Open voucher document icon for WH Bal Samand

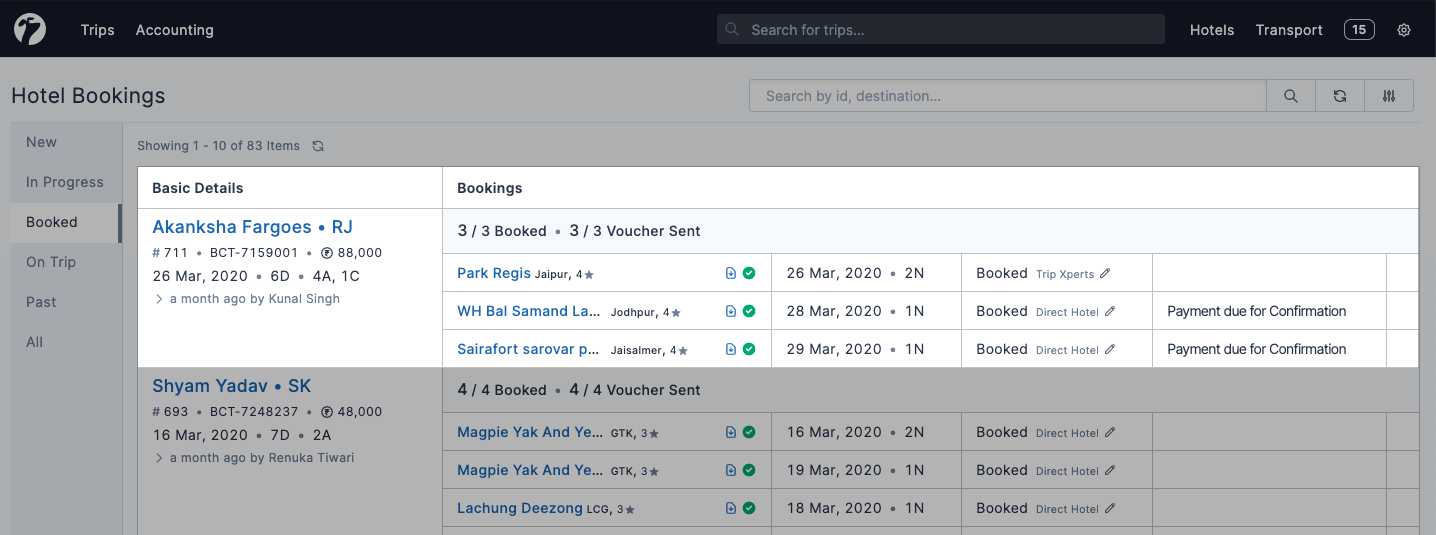click(731, 312)
